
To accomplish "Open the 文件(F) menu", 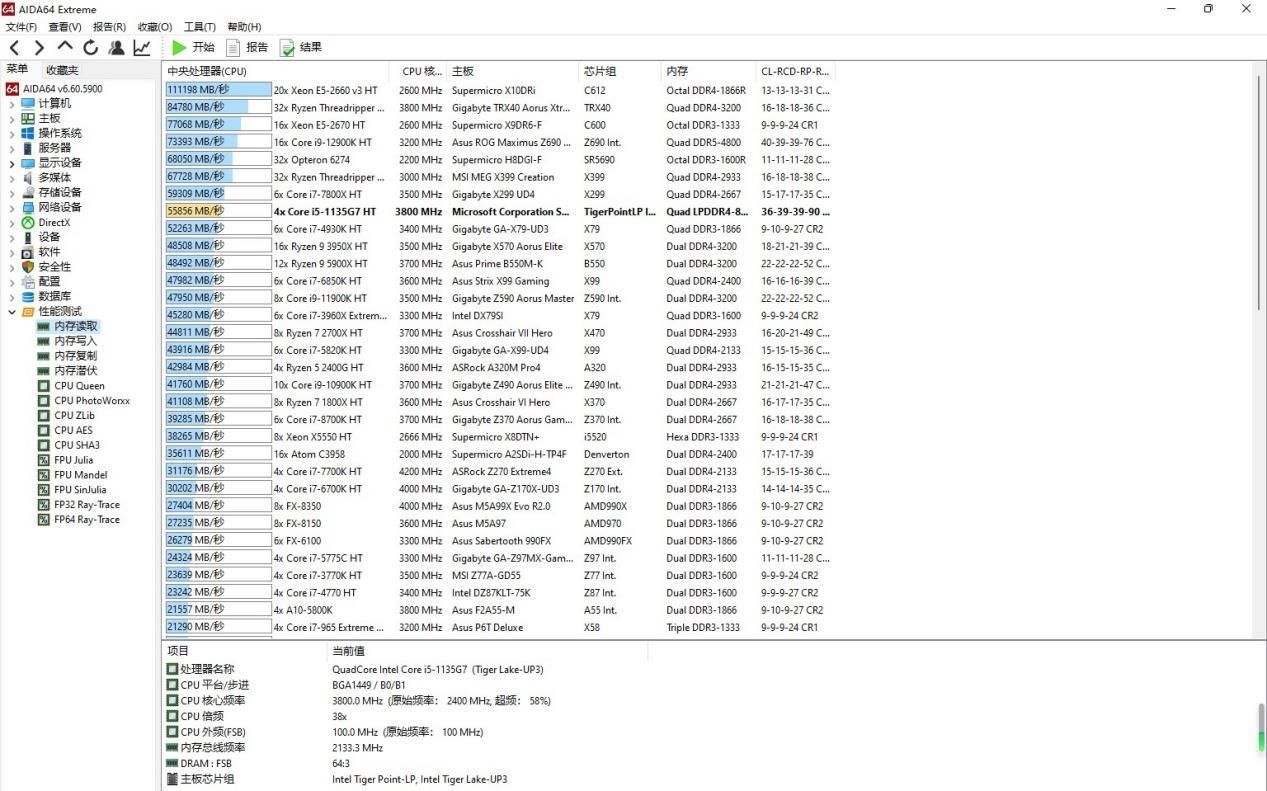I will pyautogui.click(x=21, y=27).
